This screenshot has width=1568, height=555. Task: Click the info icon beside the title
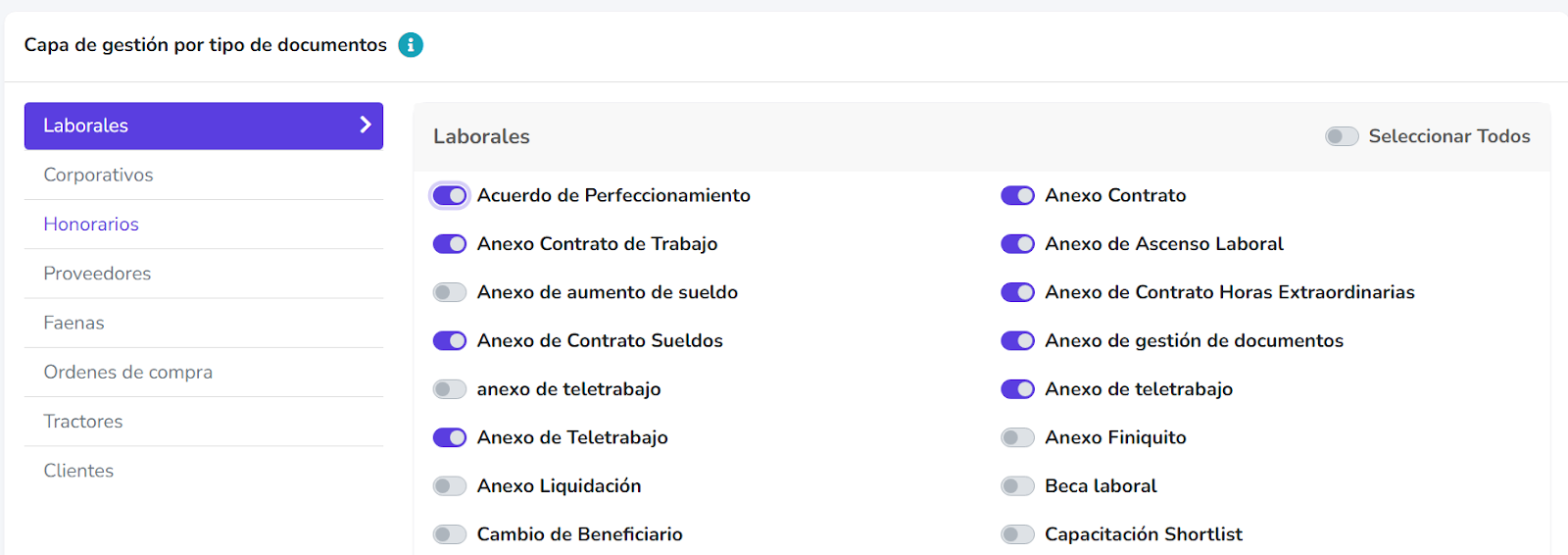(411, 45)
